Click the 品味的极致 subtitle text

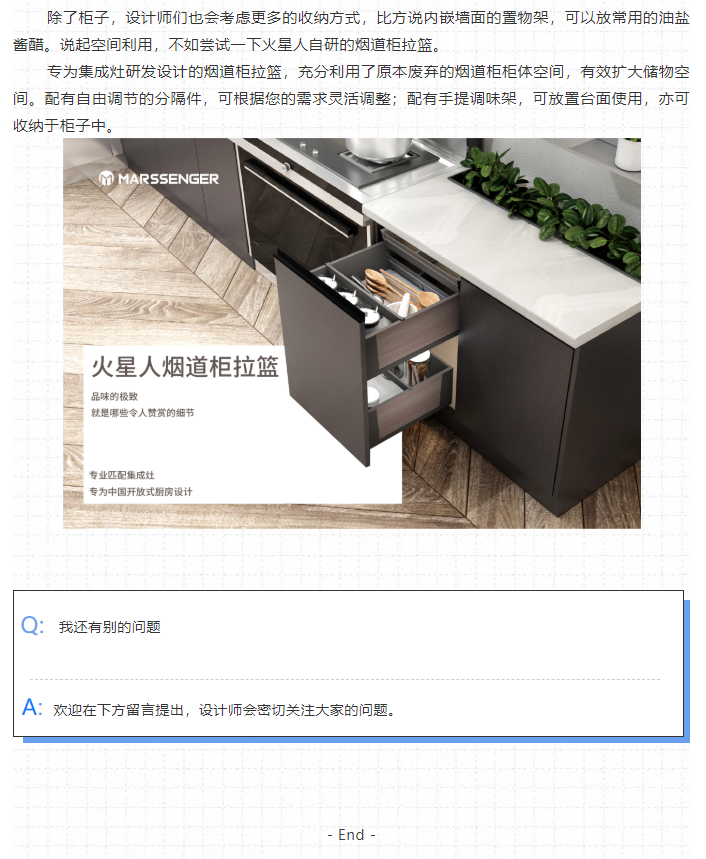tap(114, 396)
